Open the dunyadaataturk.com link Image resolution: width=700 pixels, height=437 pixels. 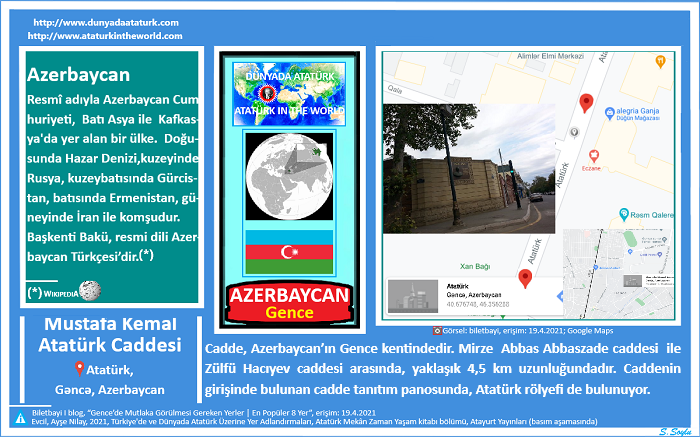106,22
